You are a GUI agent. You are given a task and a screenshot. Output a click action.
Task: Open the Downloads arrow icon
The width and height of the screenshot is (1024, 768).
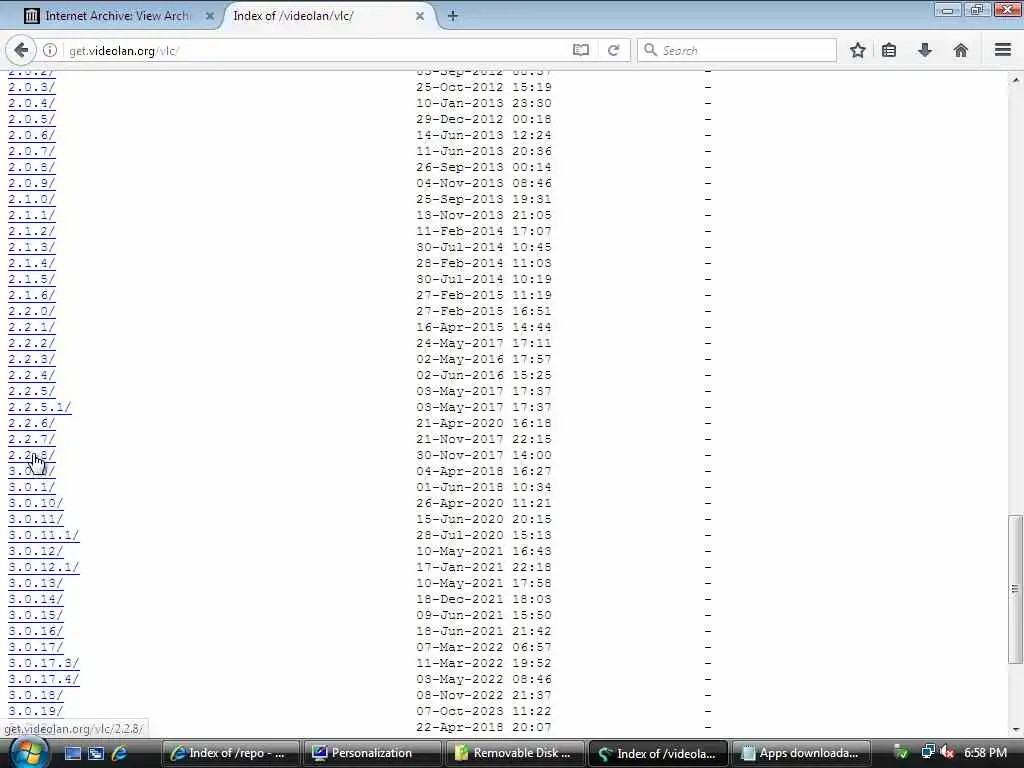coord(925,50)
